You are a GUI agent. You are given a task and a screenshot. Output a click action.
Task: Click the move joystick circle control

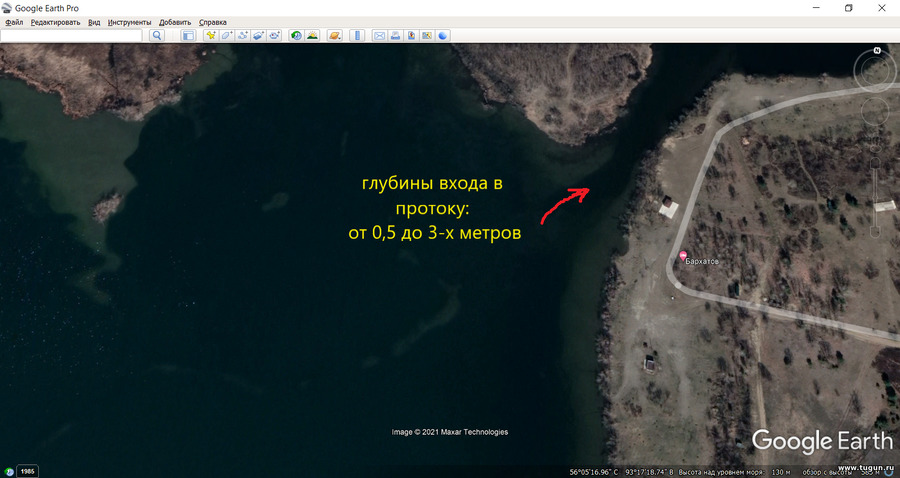point(875,111)
